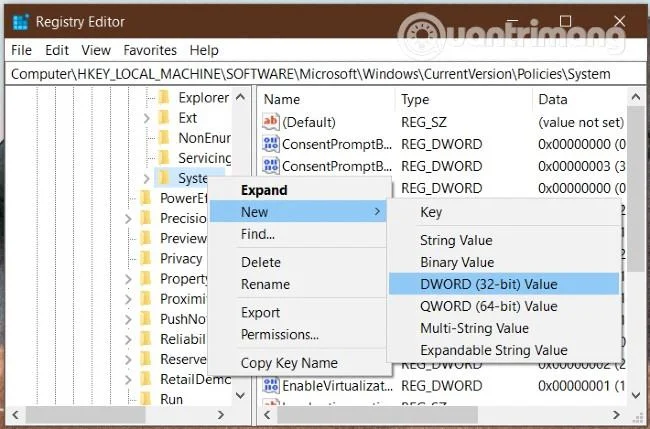Choose Export in the context menu
This screenshot has height=429, width=650.
pyautogui.click(x=300, y=312)
